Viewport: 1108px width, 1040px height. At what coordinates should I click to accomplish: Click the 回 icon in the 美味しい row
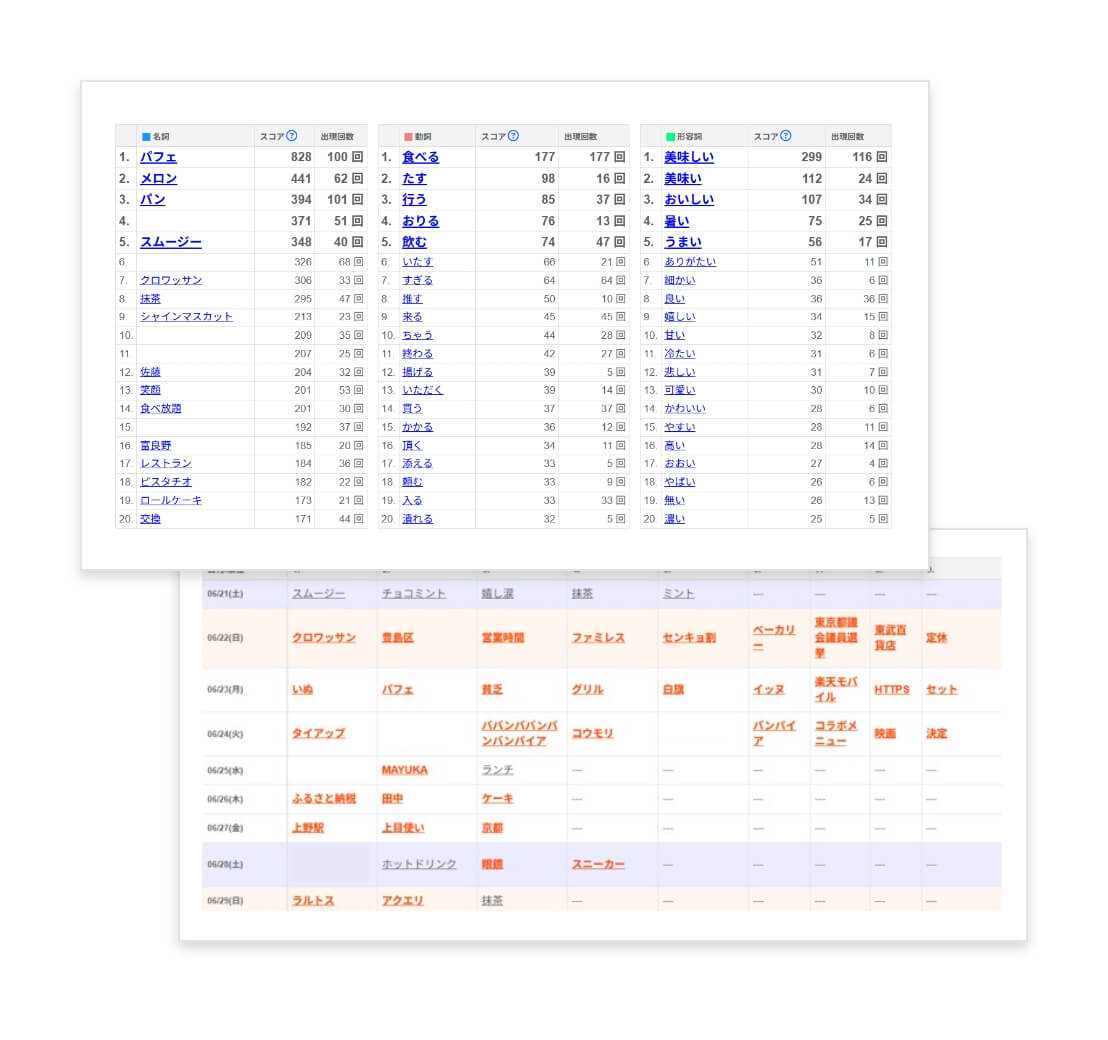tap(882, 158)
